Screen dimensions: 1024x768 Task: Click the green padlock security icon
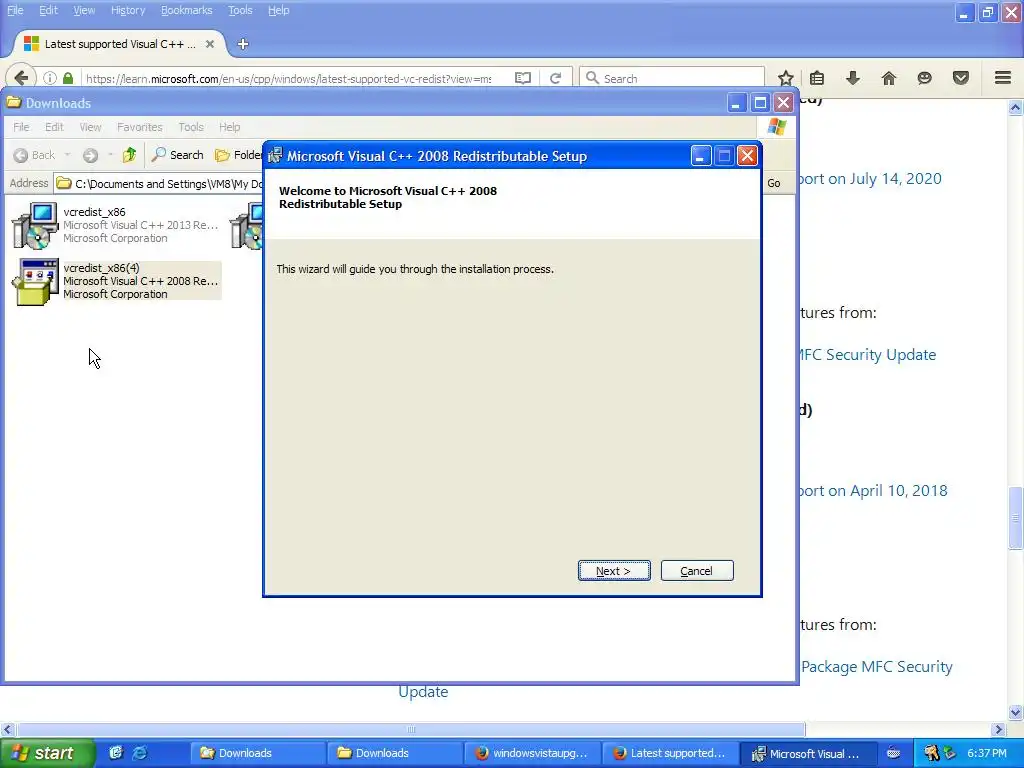(68, 78)
